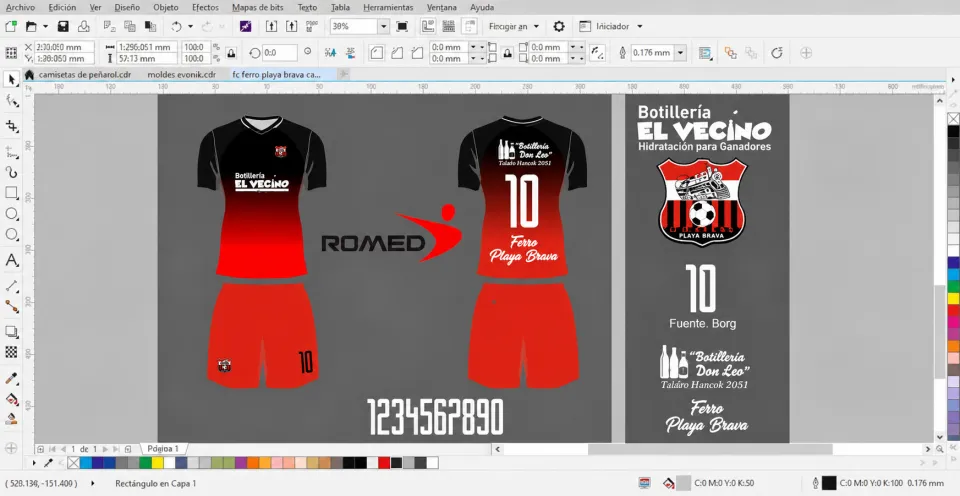The height and width of the screenshot is (496, 960).
Task: Expand the color palette flyout arrow
Action: [34, 463]
